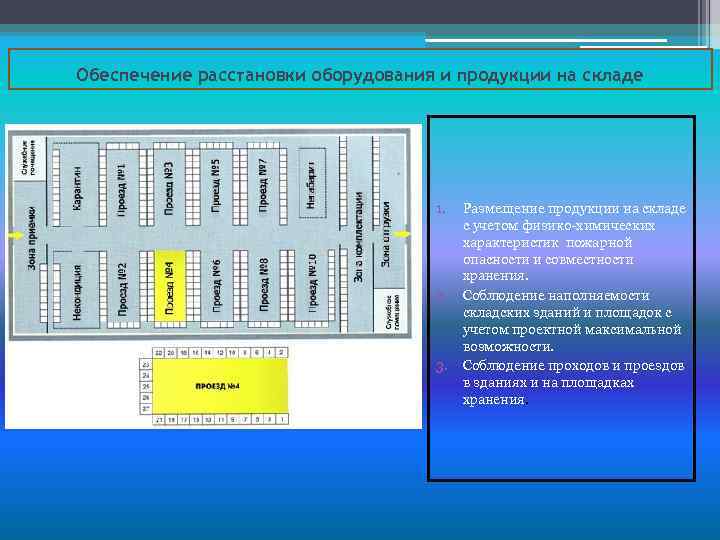Click list item 'Соблюдение проходов и проездов'
The height and width of the screenshot is (540, 720).
573,382
